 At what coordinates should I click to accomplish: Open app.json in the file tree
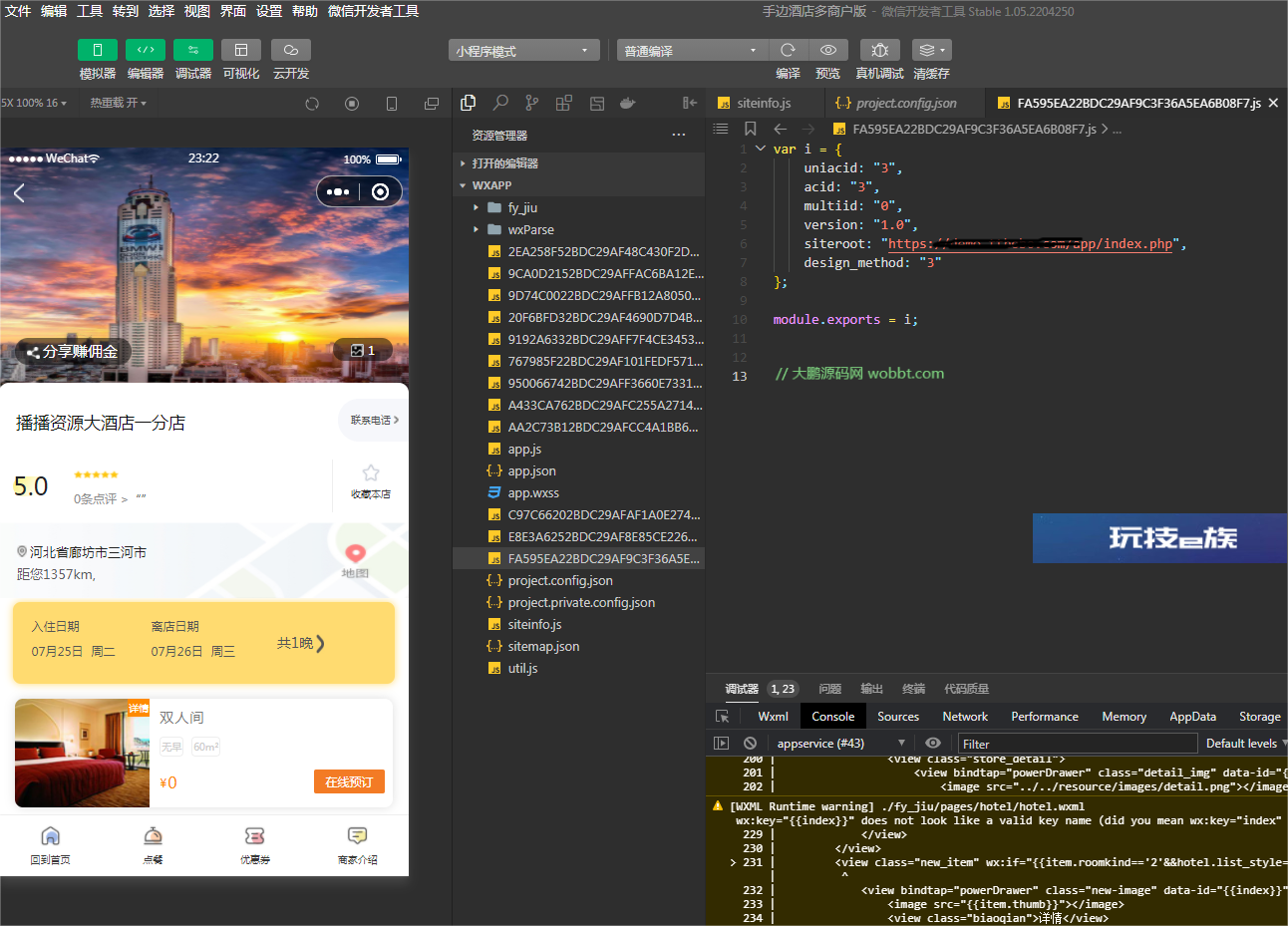pyautogui.click(x=579, y=470)
